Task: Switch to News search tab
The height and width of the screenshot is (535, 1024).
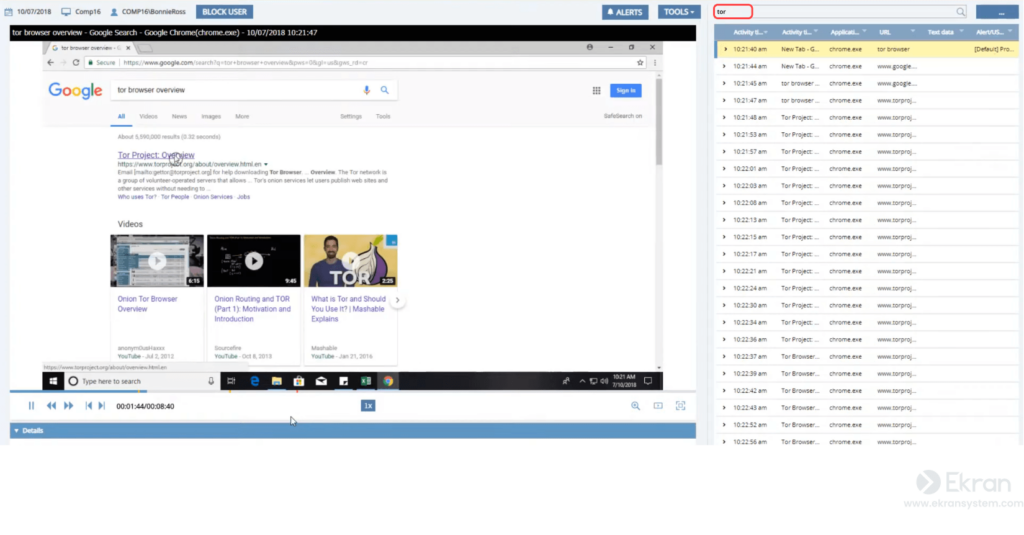Action: (x=179, y=116)
